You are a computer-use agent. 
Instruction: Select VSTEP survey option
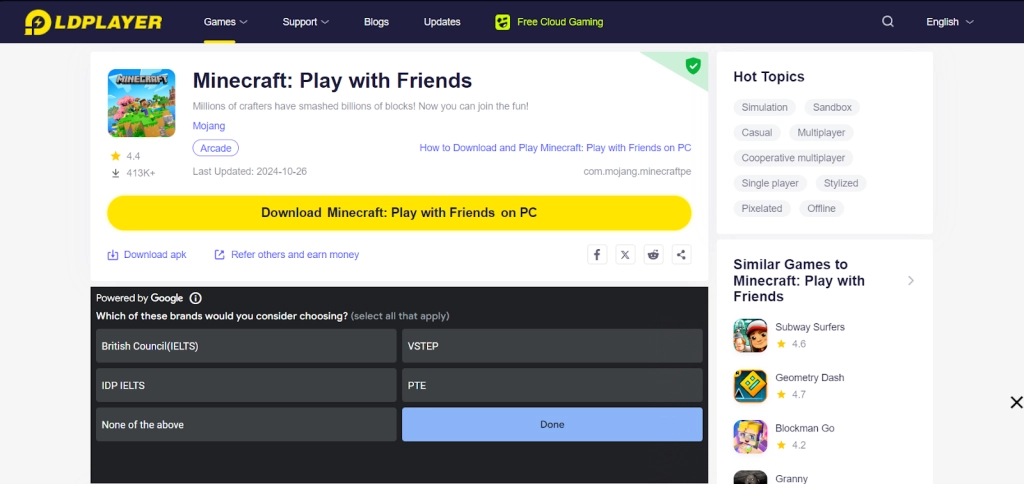click(x=552, y=346)
